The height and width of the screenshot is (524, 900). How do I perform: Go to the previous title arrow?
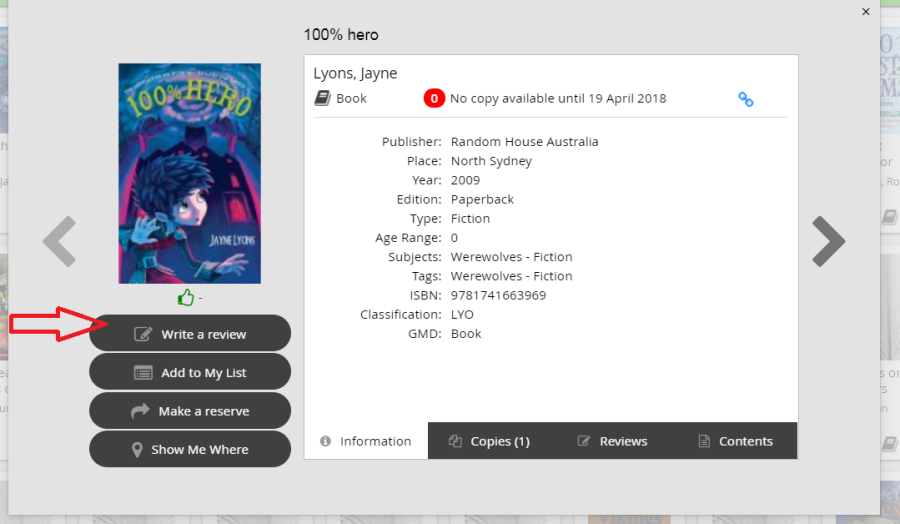(x=60, y=242)
